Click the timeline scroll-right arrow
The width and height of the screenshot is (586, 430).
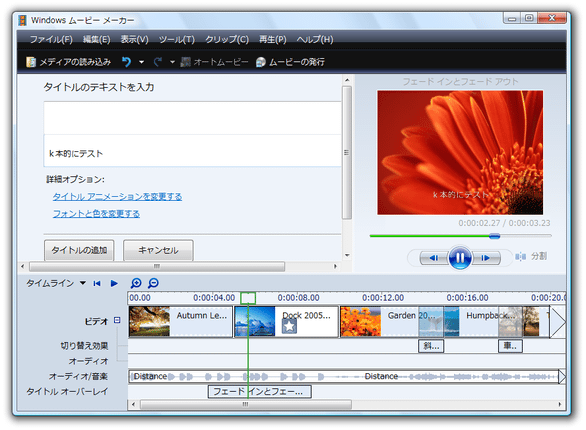coord(559,404)
